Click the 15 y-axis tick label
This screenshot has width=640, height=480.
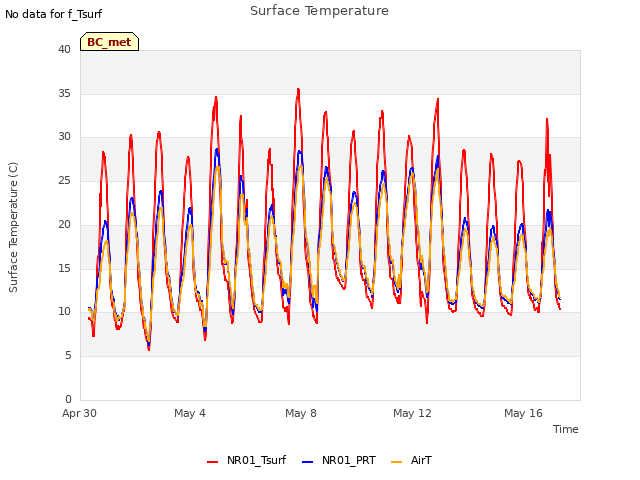64,268
